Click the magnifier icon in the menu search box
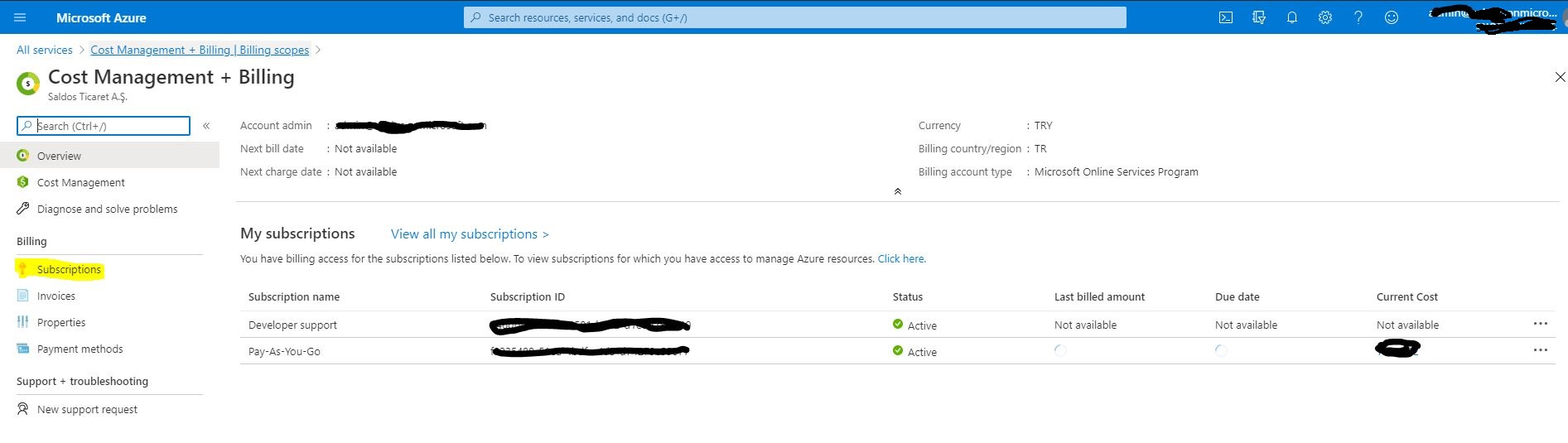Viewport: 1568px width, 443px height. [27, 126]
